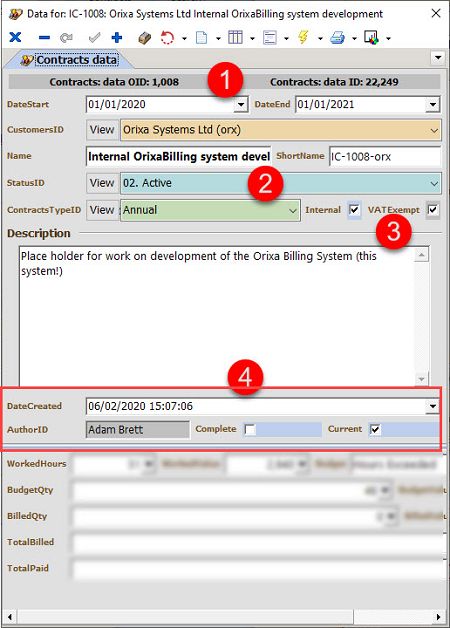
Task: Open the table grid icon dropdown arrow
Action: [252, 38]
